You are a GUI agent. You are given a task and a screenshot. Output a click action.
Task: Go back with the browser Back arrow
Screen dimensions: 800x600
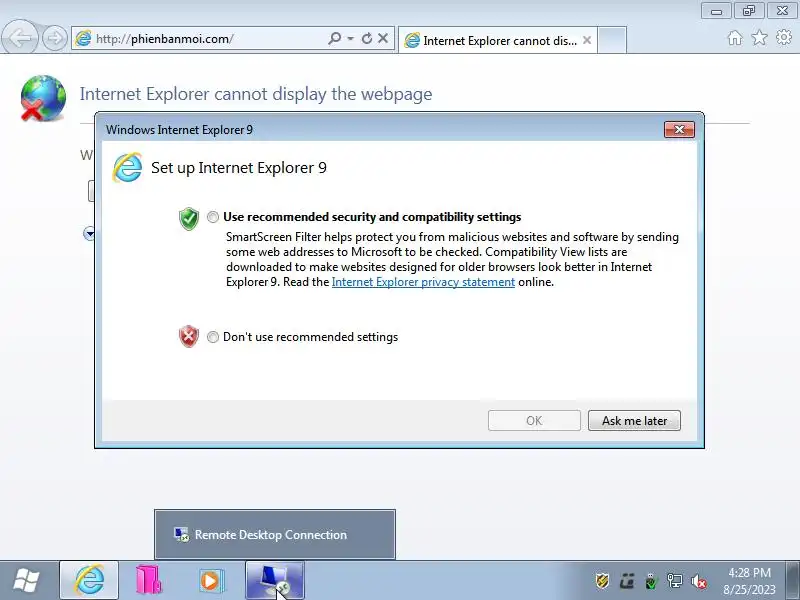[20, 37]
